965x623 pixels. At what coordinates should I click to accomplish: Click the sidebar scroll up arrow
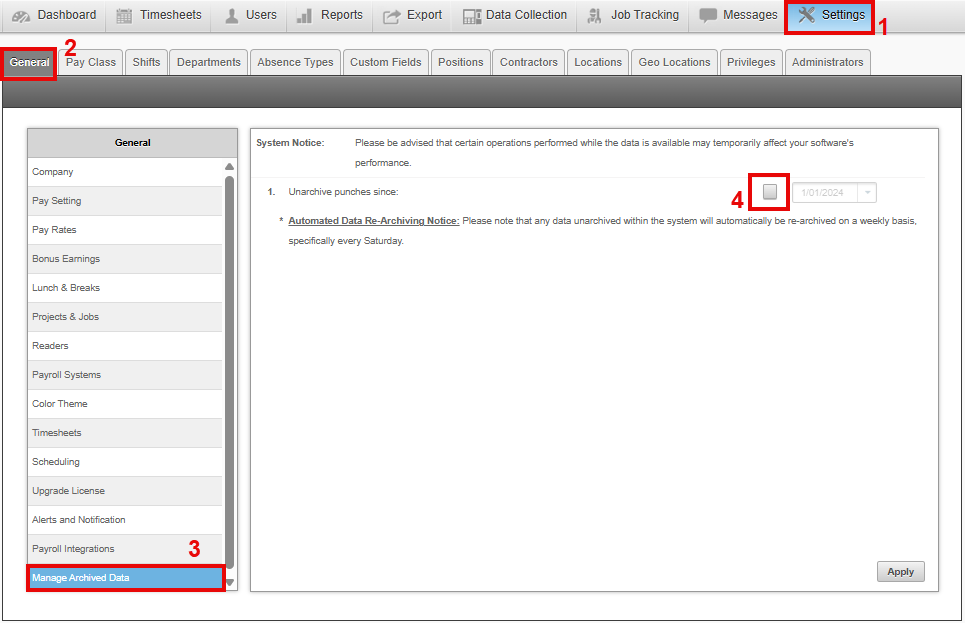[230, 166]
